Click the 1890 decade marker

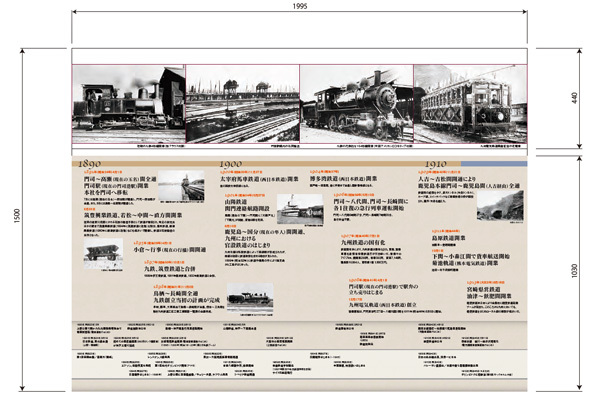pyautogui.click(x=87, y=163)
